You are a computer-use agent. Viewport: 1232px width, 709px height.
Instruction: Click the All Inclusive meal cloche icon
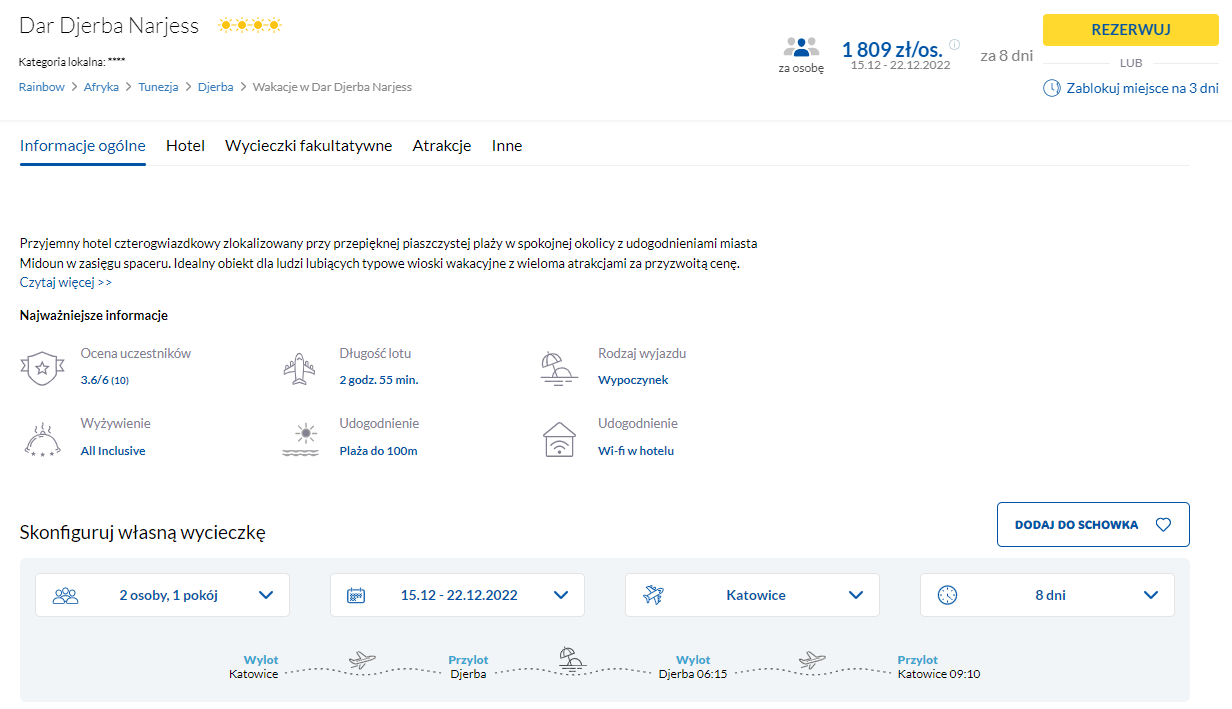41,439
